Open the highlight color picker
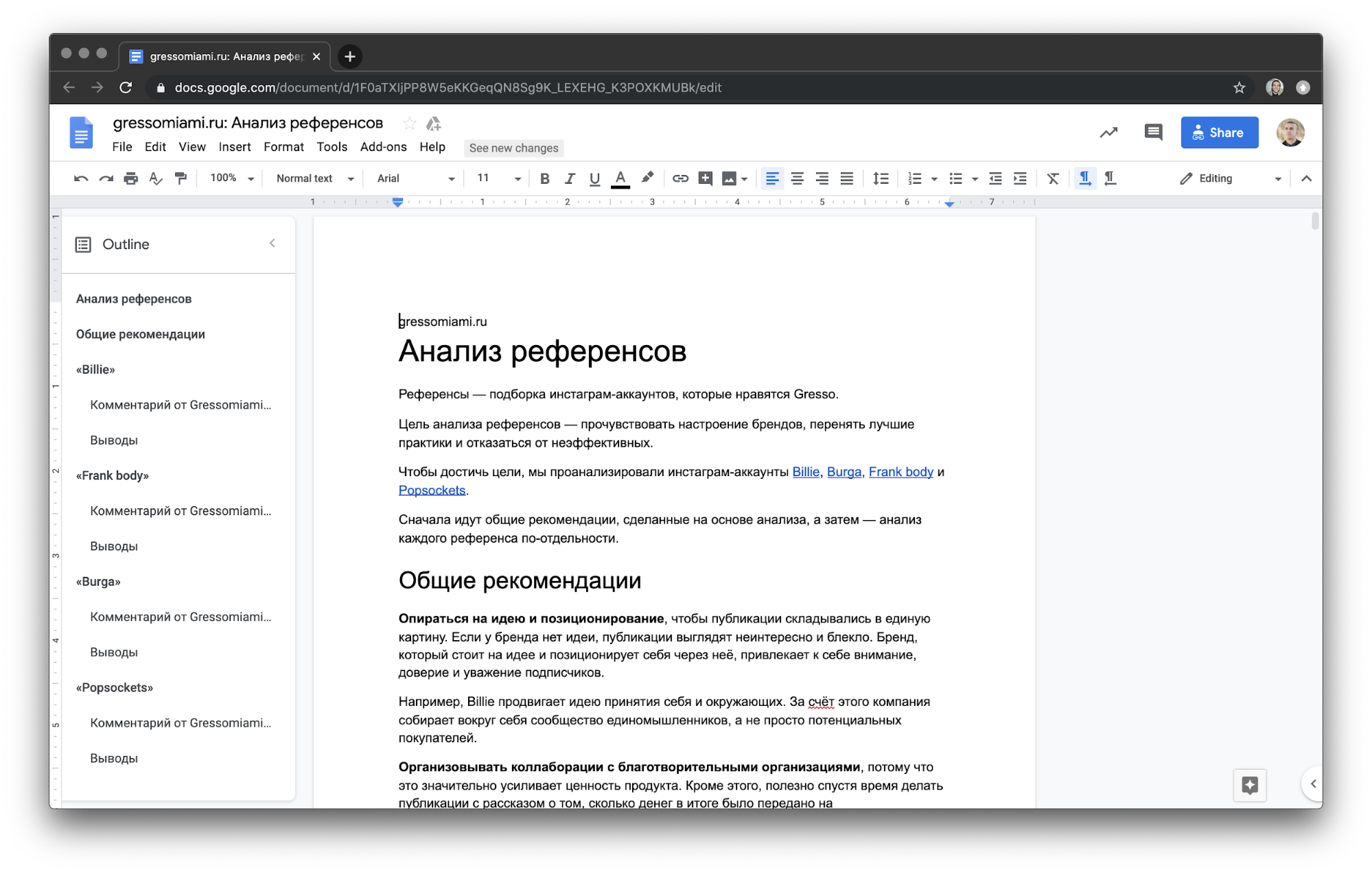This screenshot has width=1372, height=874. pyautogui.click(x=647, y=178)
